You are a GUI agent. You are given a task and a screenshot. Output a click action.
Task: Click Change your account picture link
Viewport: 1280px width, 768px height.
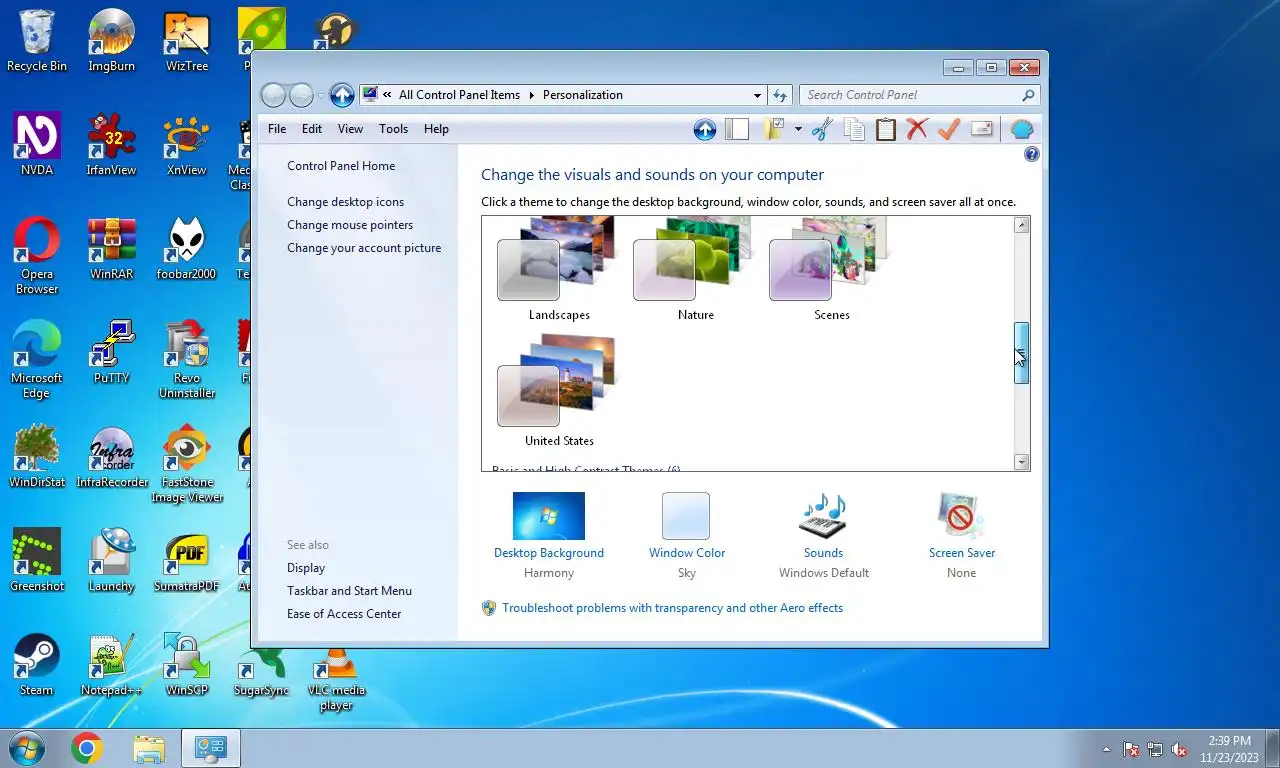pos(364,248)
